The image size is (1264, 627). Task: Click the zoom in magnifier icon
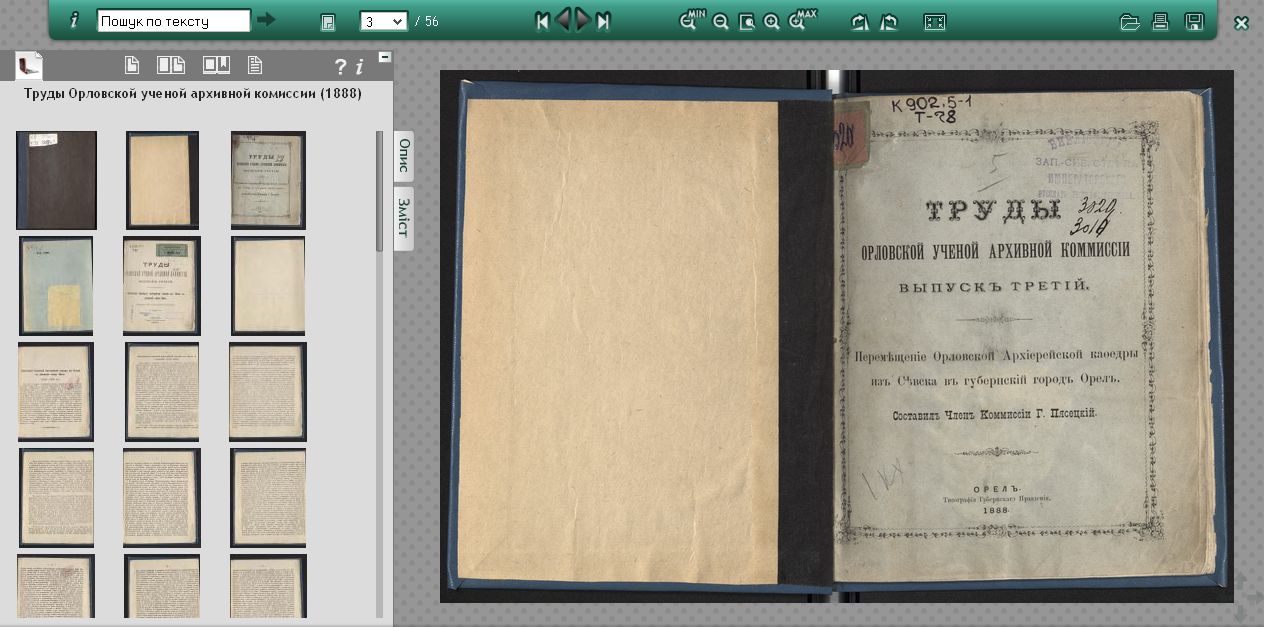pyautogui.click(x=772, y=22)
